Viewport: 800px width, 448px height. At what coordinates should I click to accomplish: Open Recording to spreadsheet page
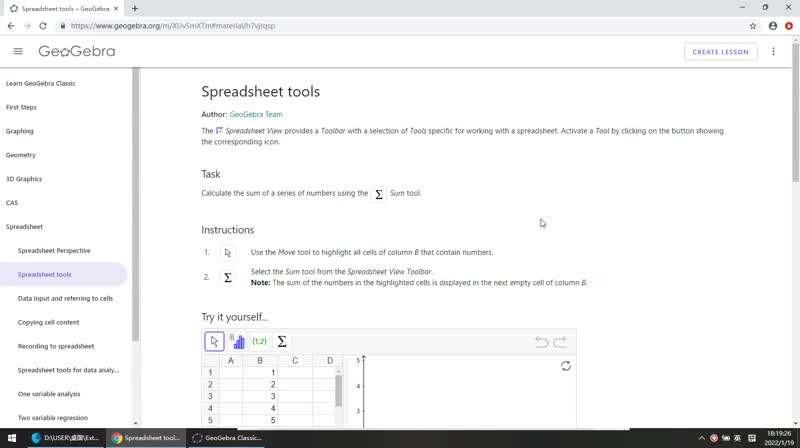[x=56, y=346]
